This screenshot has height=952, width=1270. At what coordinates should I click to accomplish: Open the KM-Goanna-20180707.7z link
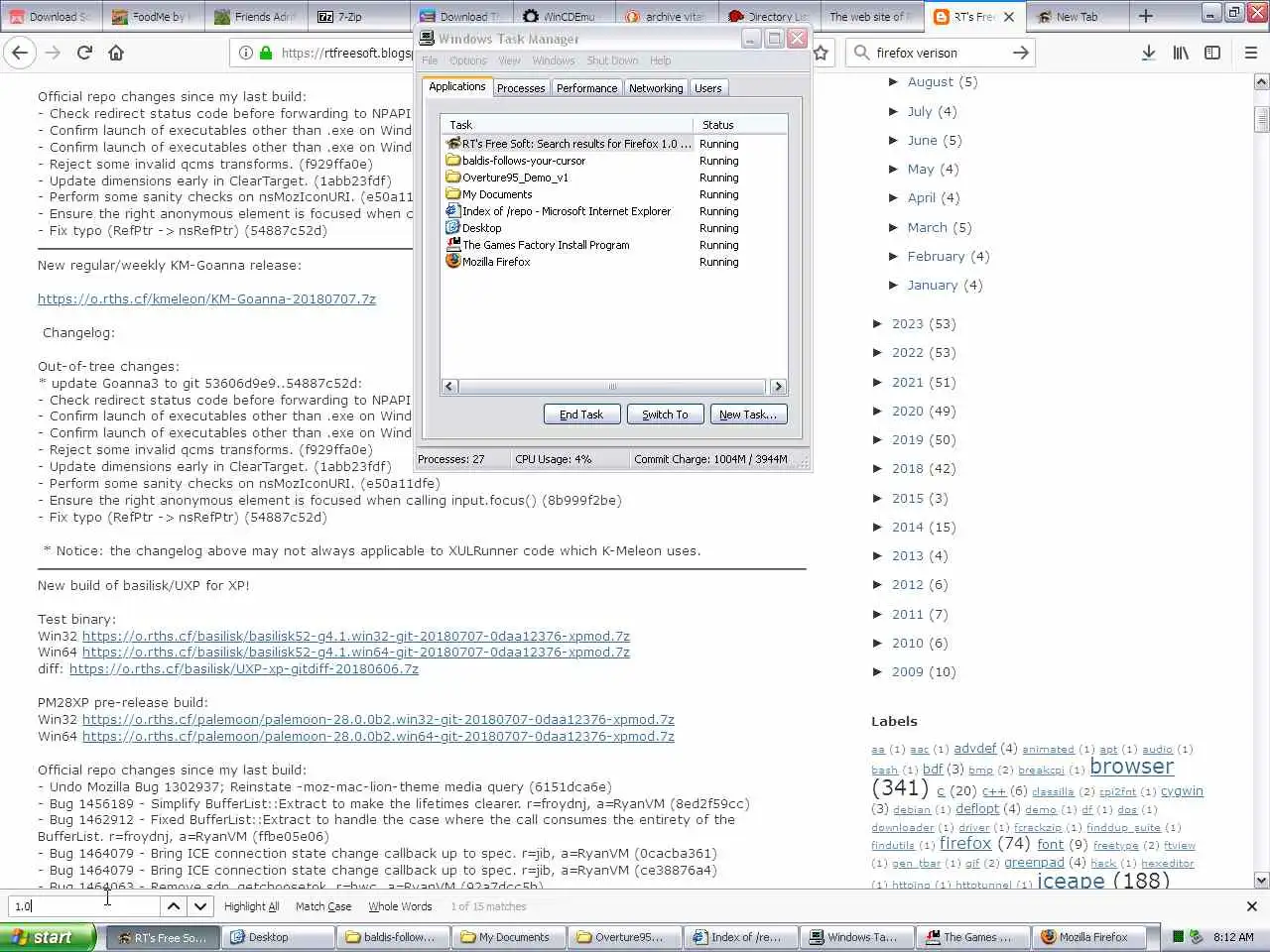(206, 298)
